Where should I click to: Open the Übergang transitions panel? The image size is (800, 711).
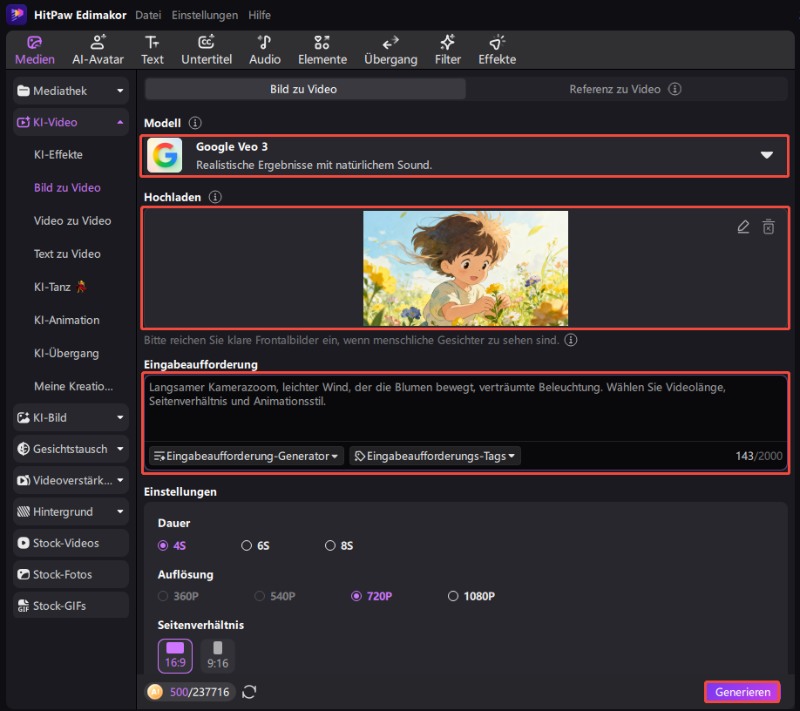tap(390, 48)
